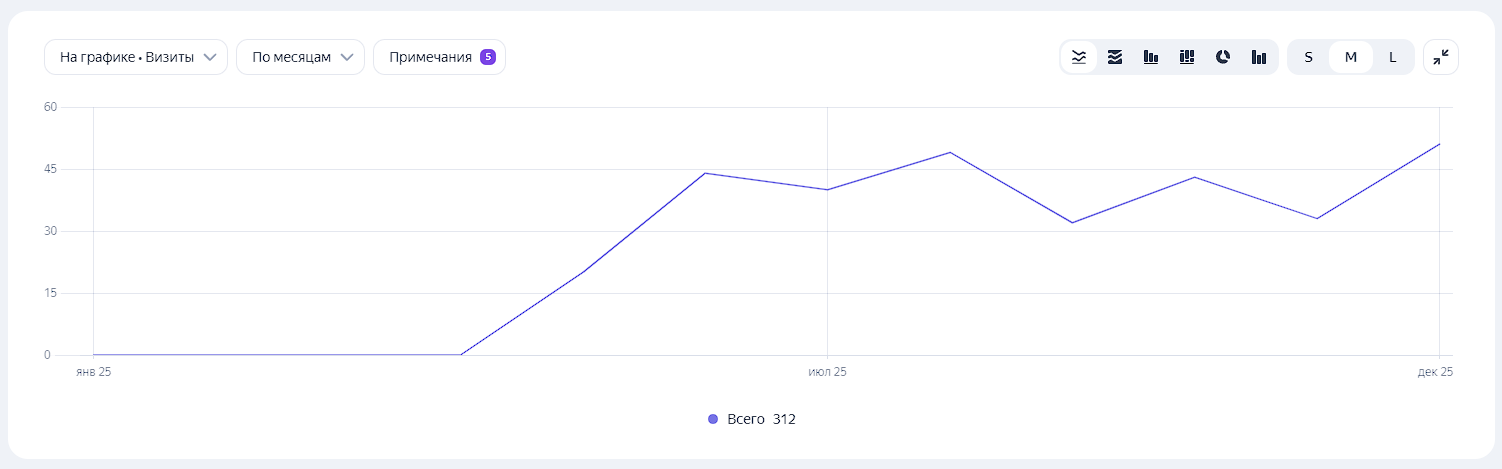Click the purple notes count badge
1502x469 pixels.
pos(488,57)
